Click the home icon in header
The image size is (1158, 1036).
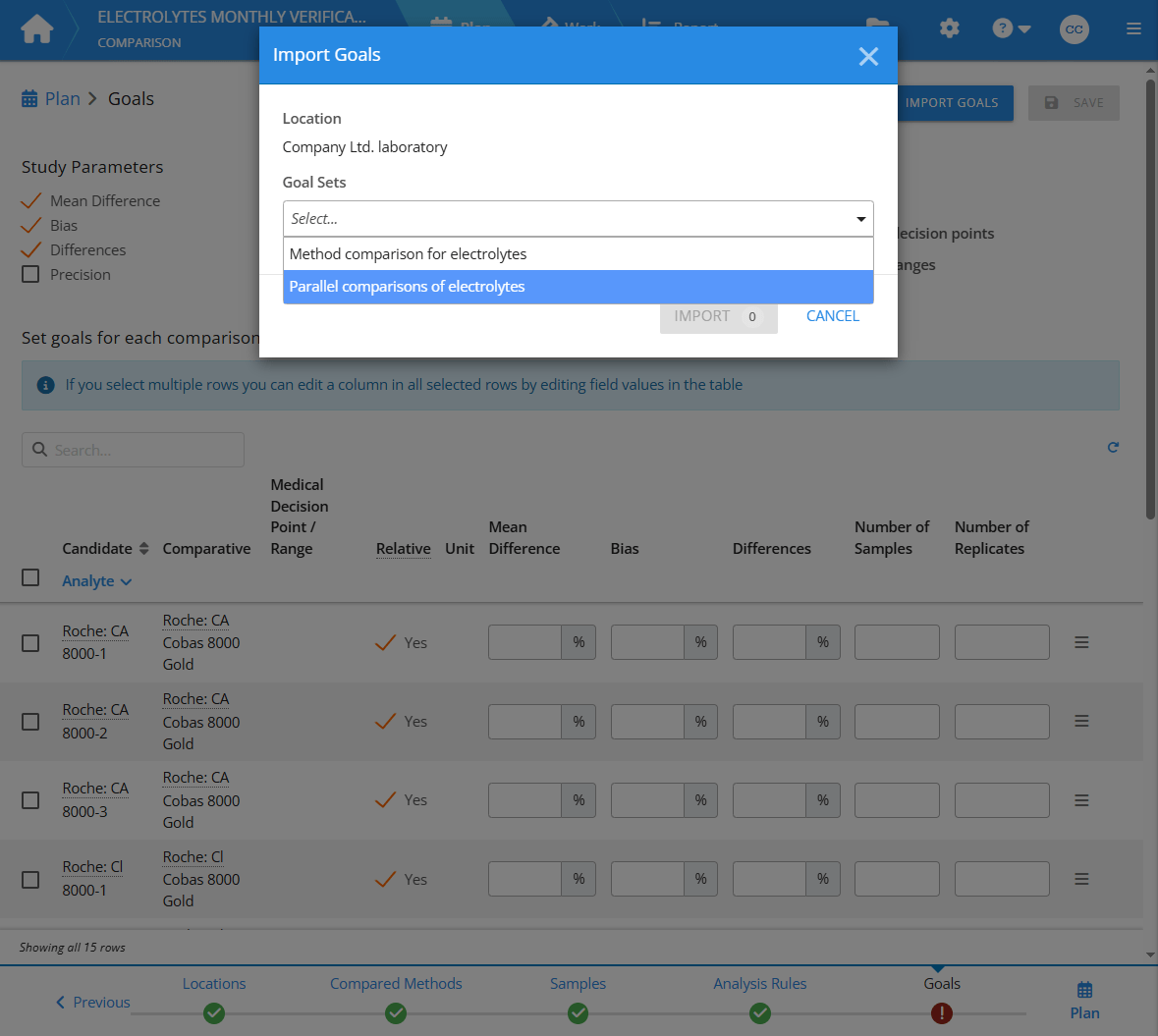(37, 29)
